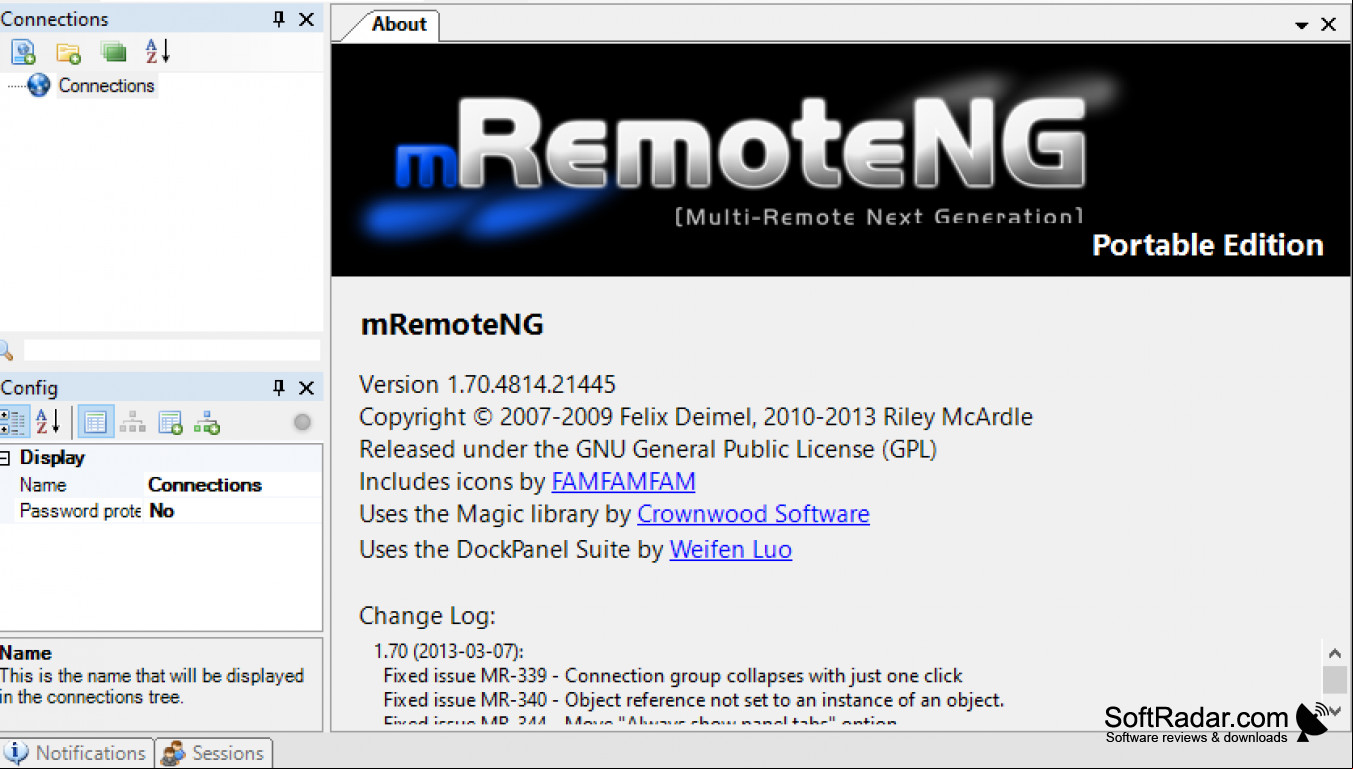
Task: Click the New Folder icon in Connections toolbar
Action: click(x=68, y=52)
